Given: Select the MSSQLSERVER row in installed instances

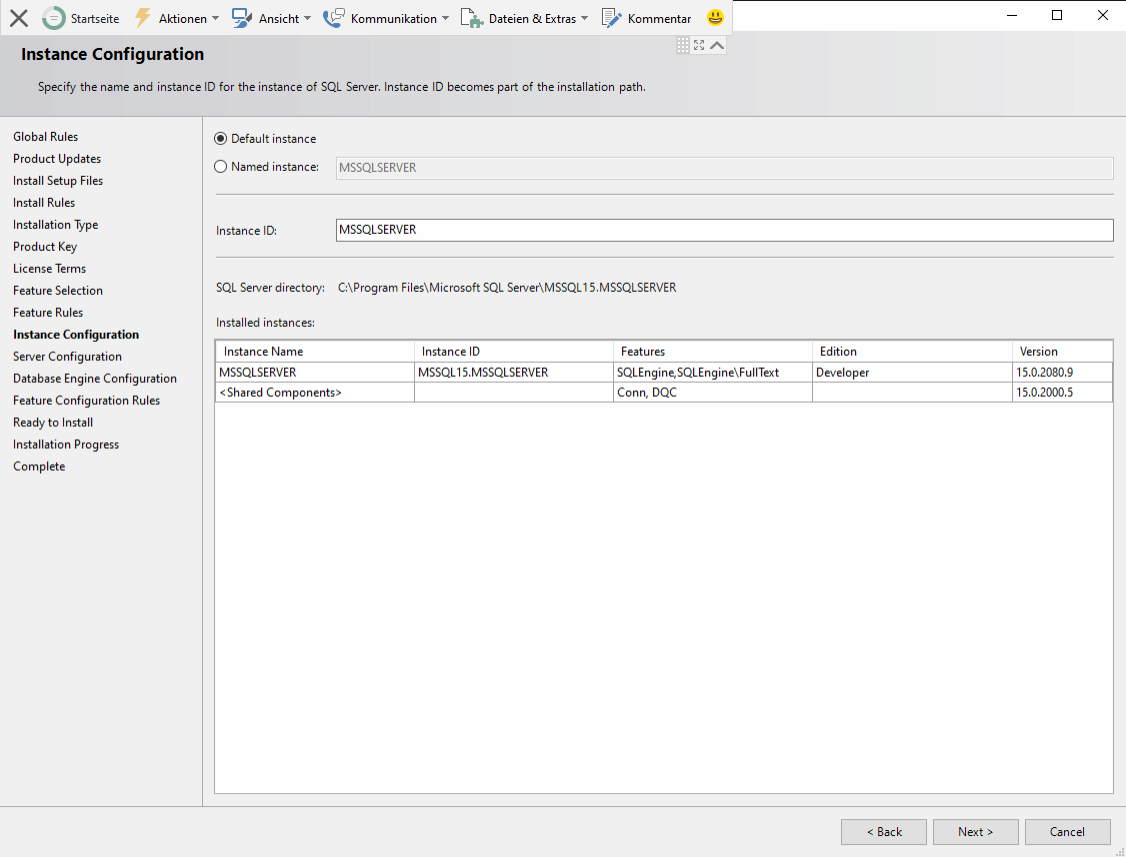Looking at the screenshot, I should pos(314,372).
